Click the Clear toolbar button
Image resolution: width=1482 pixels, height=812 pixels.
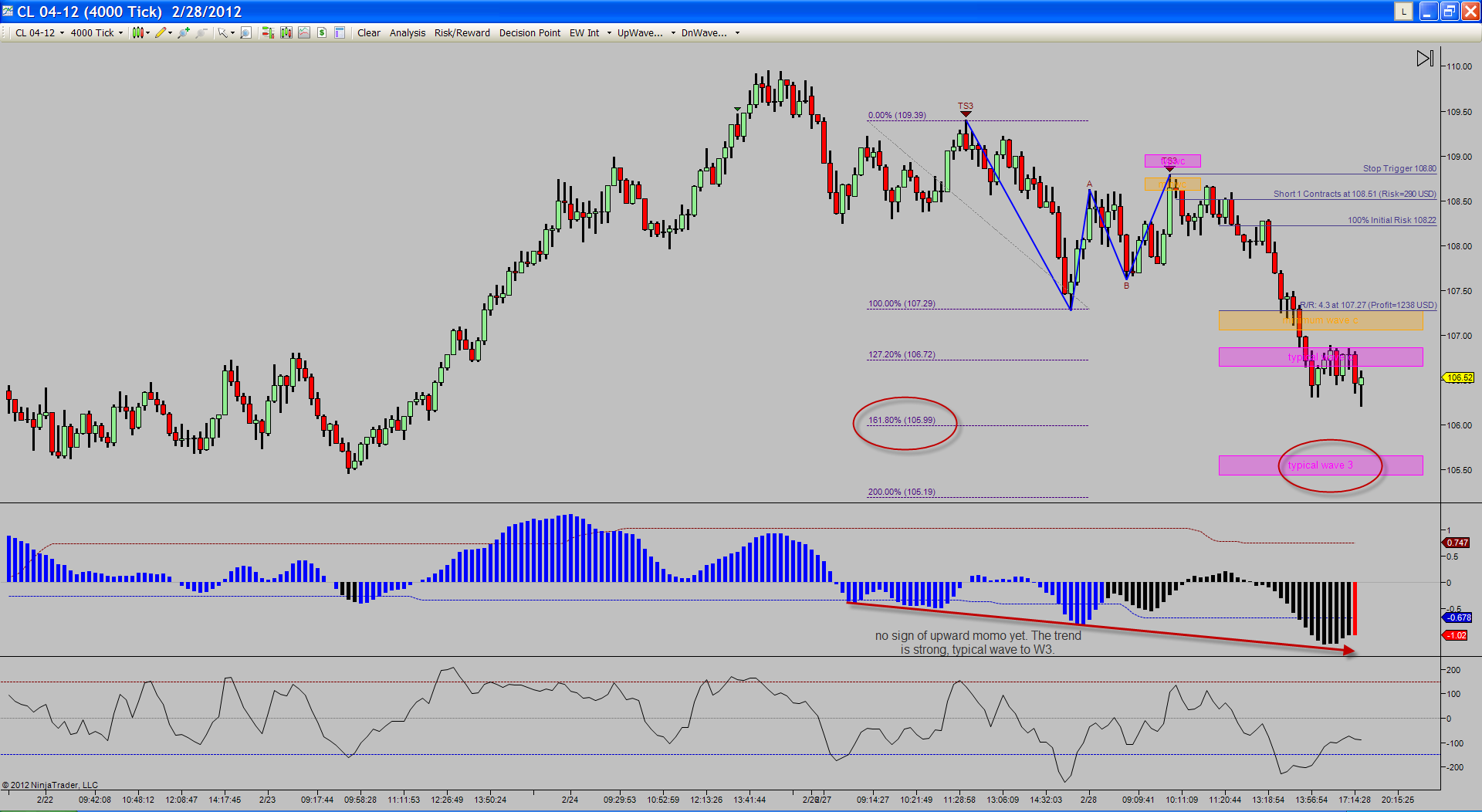coord(369,33)
